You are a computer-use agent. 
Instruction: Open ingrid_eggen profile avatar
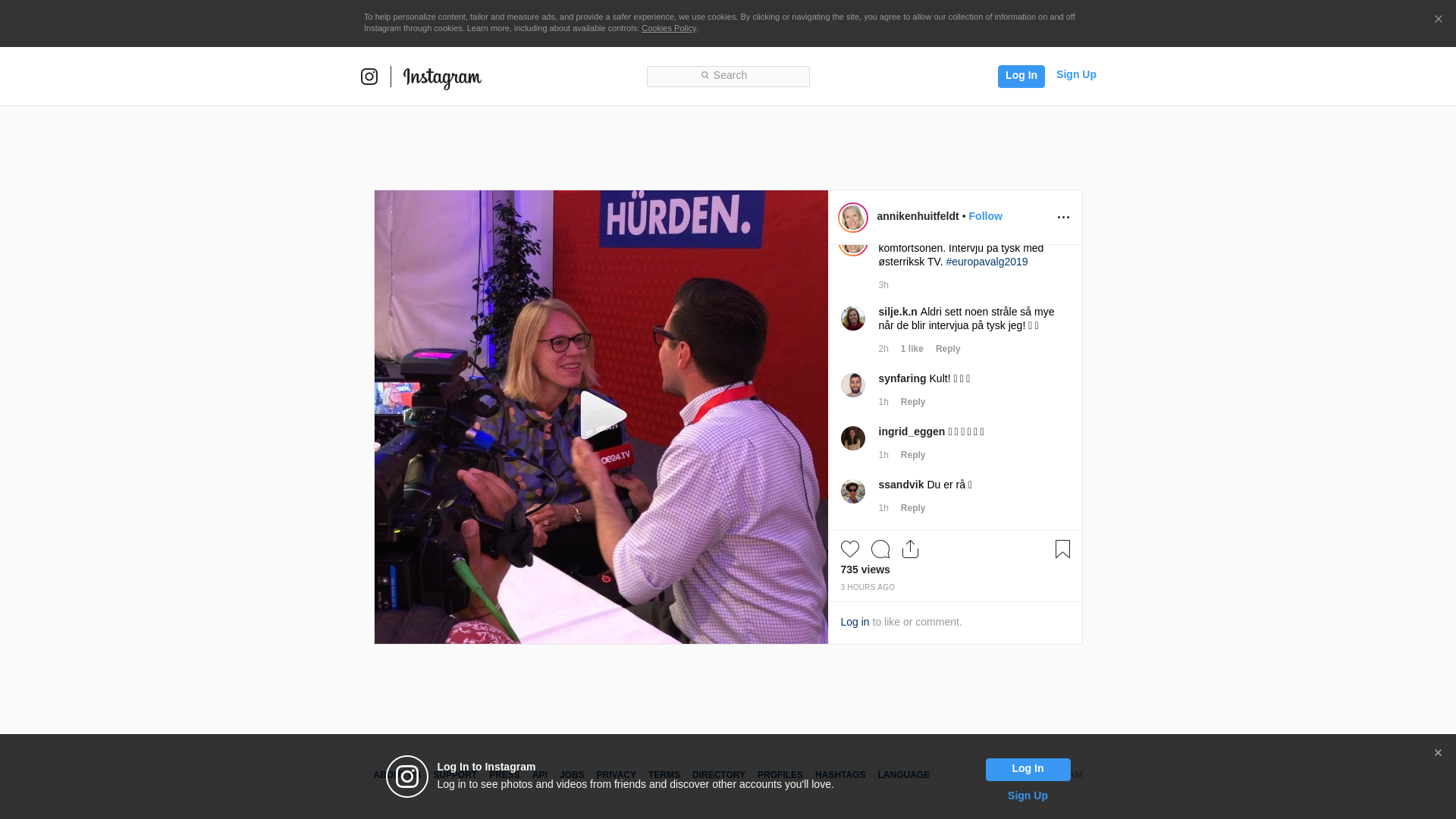point(853,438)
